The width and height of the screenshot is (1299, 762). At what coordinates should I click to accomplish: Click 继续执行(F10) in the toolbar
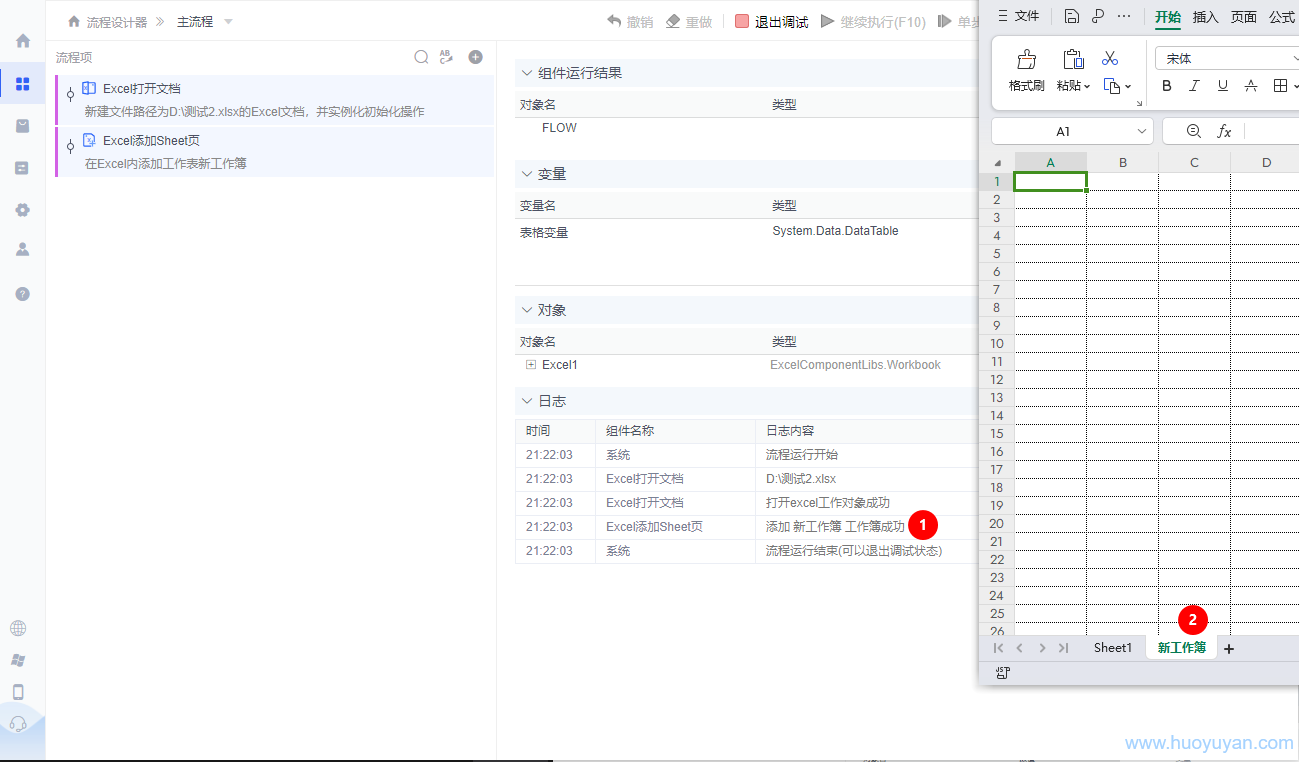tap(880, 21)
